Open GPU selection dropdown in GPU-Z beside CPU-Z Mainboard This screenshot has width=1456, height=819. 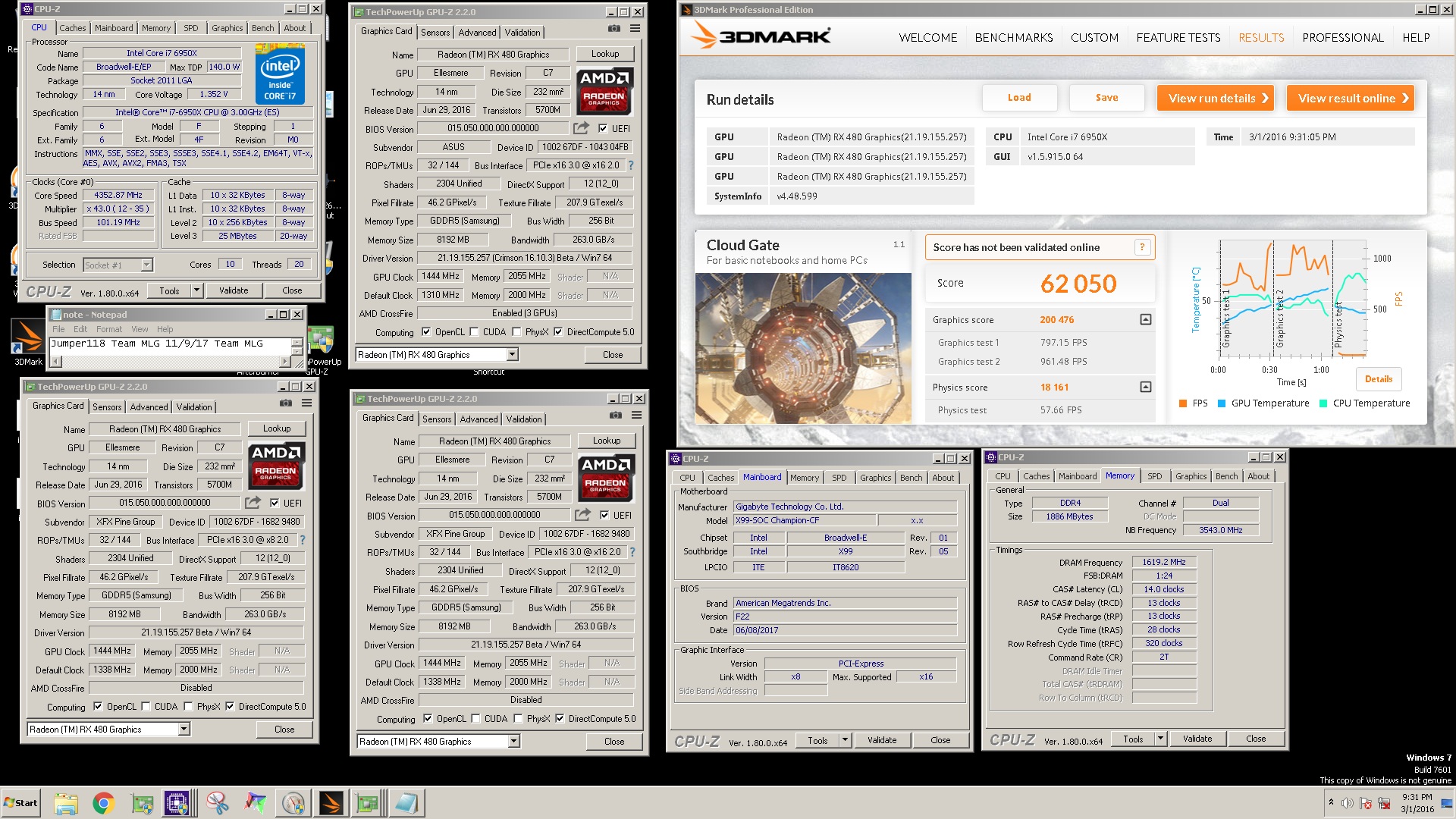(514, 742)
